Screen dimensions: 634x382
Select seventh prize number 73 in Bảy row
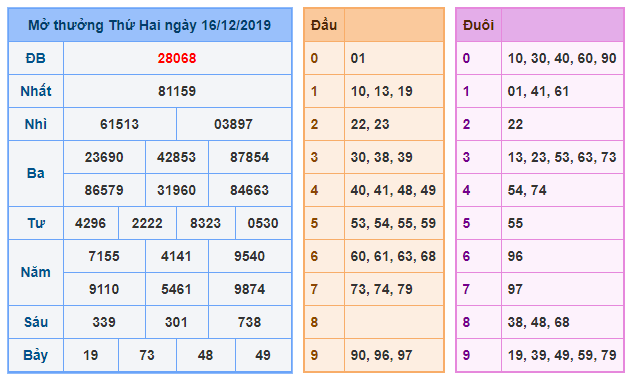(x=147, y=355)
